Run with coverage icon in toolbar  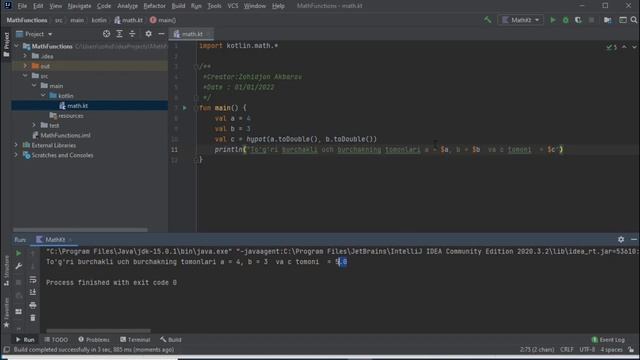click(x=578, y=20)
